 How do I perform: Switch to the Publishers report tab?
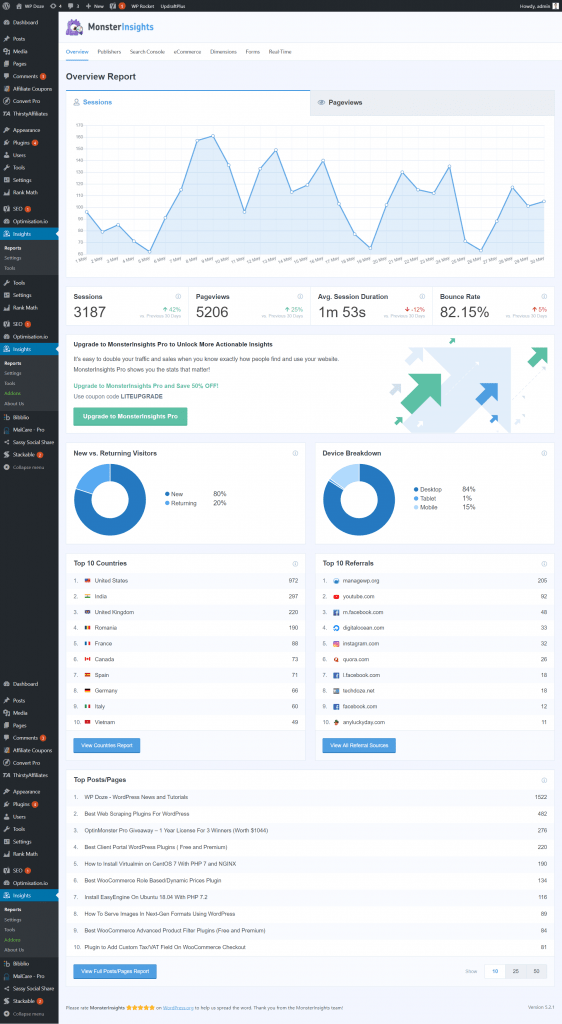tap(109, 51)
